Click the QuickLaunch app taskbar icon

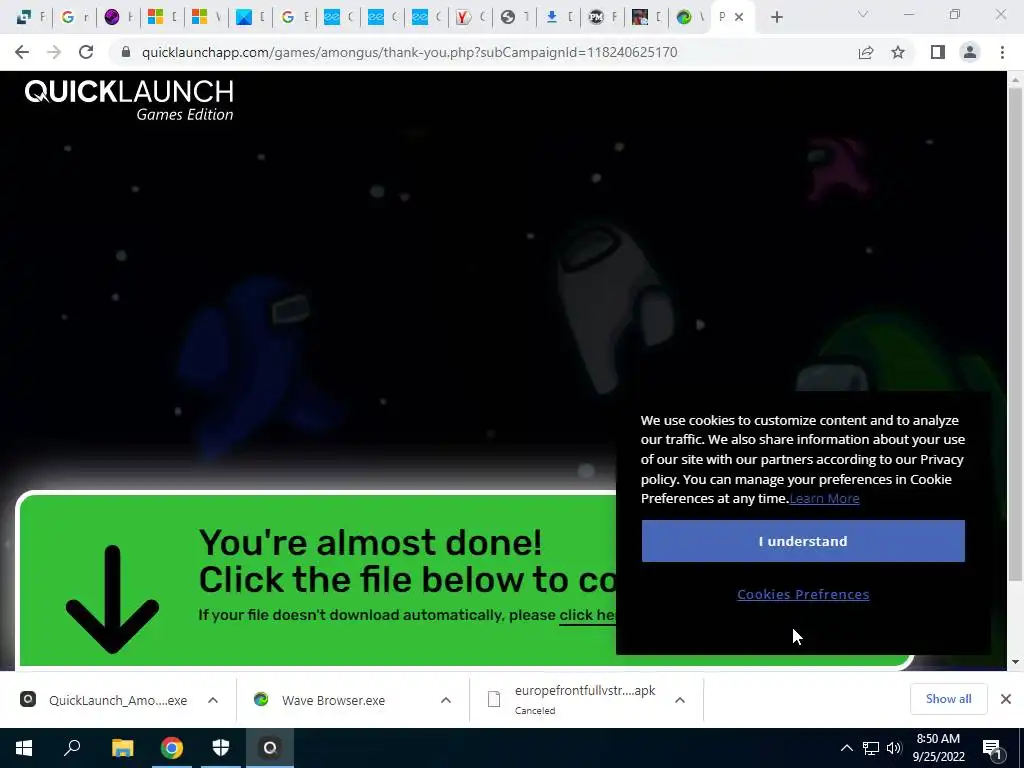270,748
